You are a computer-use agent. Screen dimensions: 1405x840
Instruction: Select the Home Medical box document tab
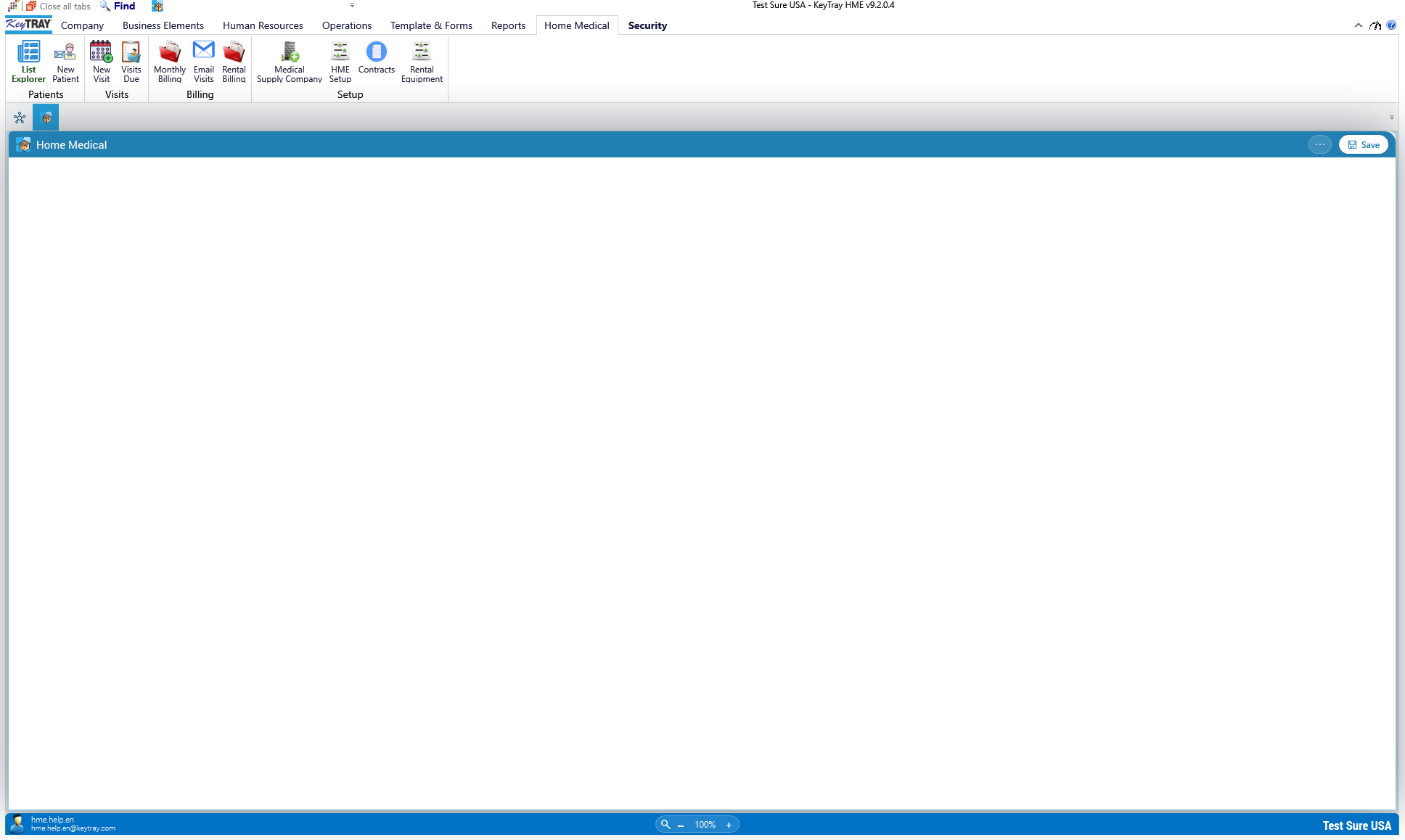click(46, 118)
